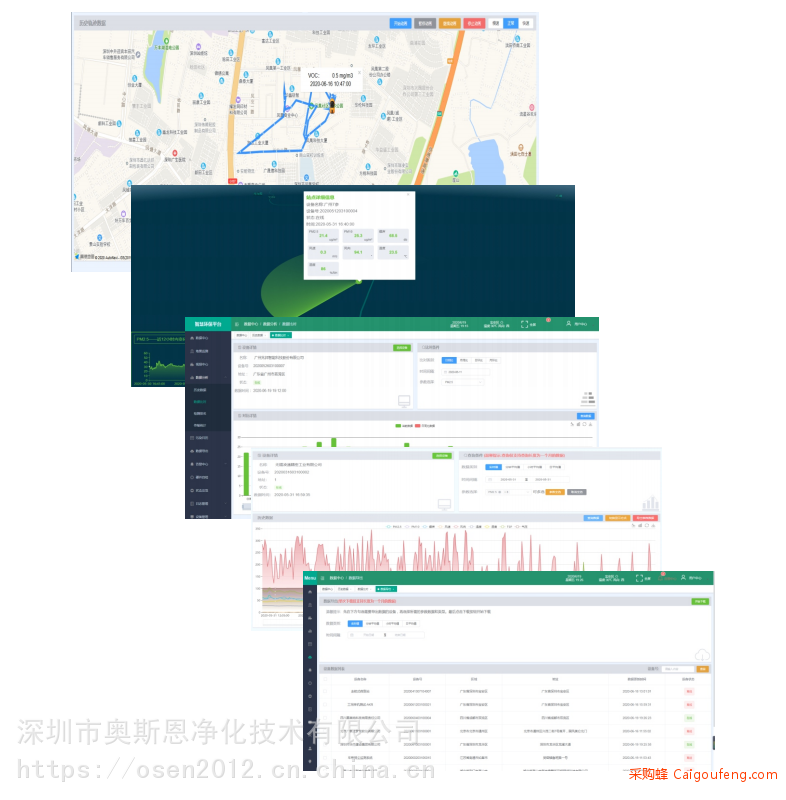Viewport: 786px width, 800px height.
Task: Switch to first tab in front window tab bar
Action: click(x=327, y=589)
